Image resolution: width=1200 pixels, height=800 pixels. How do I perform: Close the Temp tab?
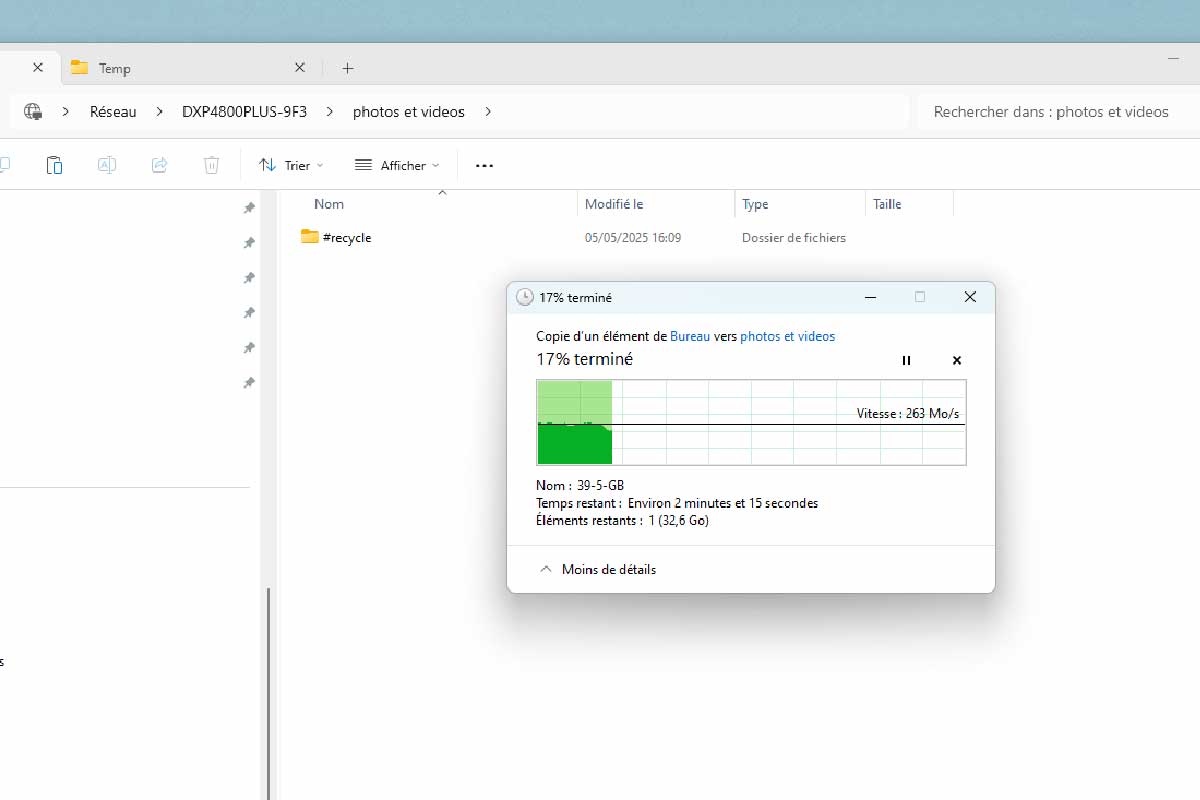(x=299, y=68)
